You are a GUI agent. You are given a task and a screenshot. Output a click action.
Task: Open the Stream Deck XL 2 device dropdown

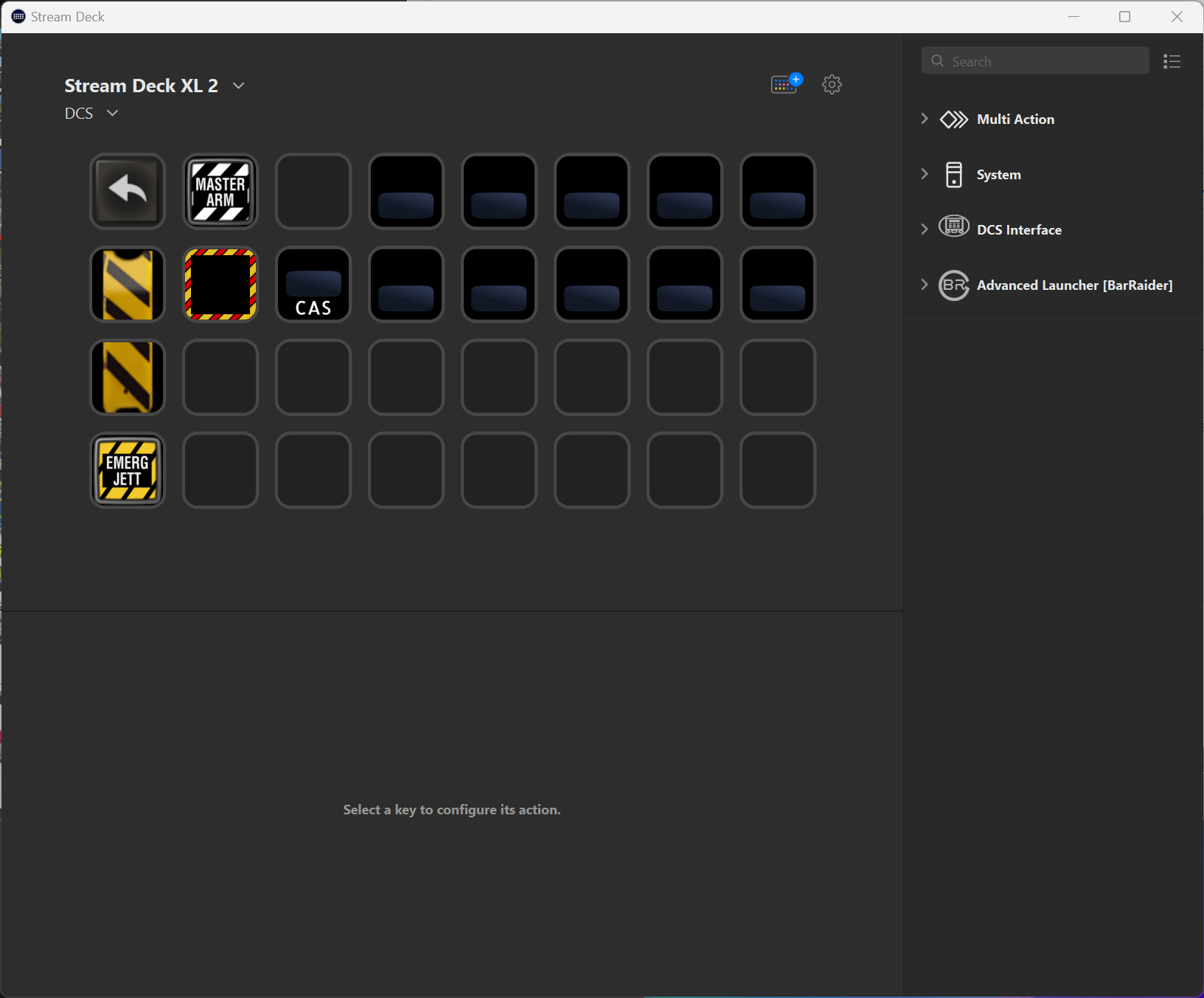click(x=238, y=86)
